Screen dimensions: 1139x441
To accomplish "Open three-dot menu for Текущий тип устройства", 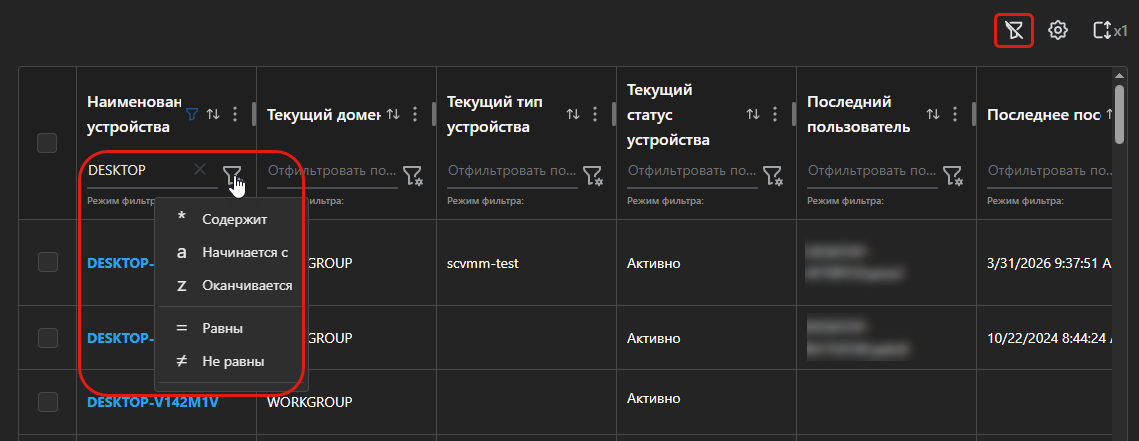I will (595, 114).
